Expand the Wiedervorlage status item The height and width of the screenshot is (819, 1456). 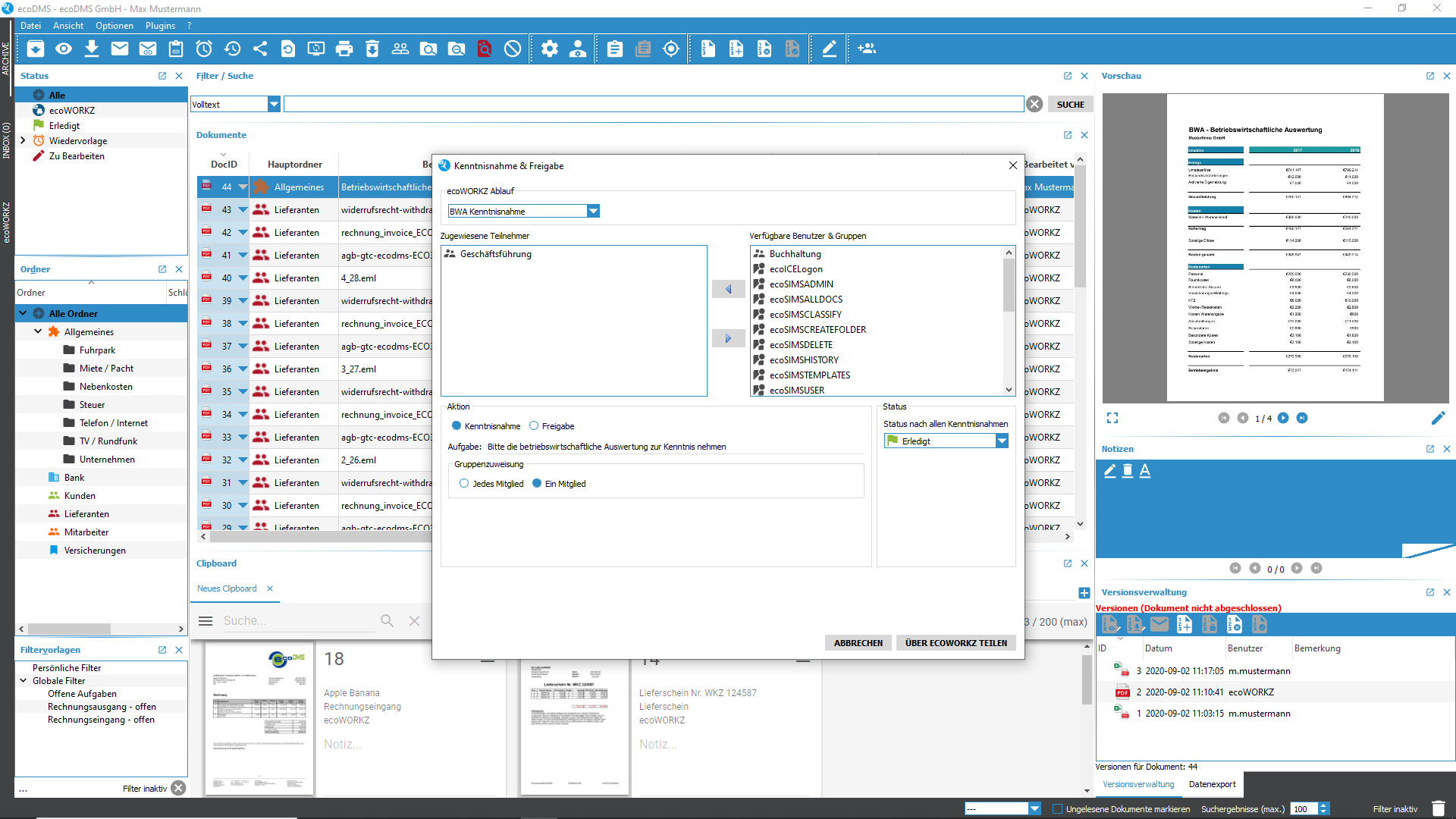(23, 141)
